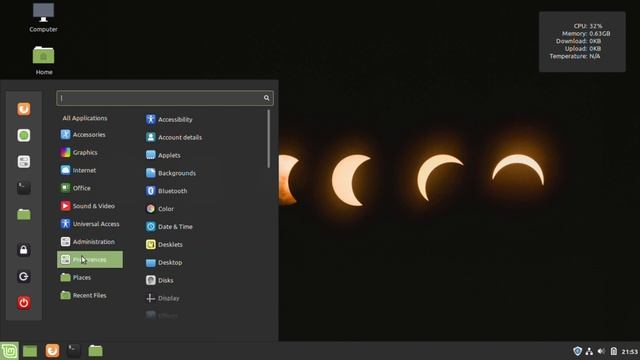The width and height of the screenshot is (640, 360).
Task: Open Desktop settings
Action: pos(164,262)
